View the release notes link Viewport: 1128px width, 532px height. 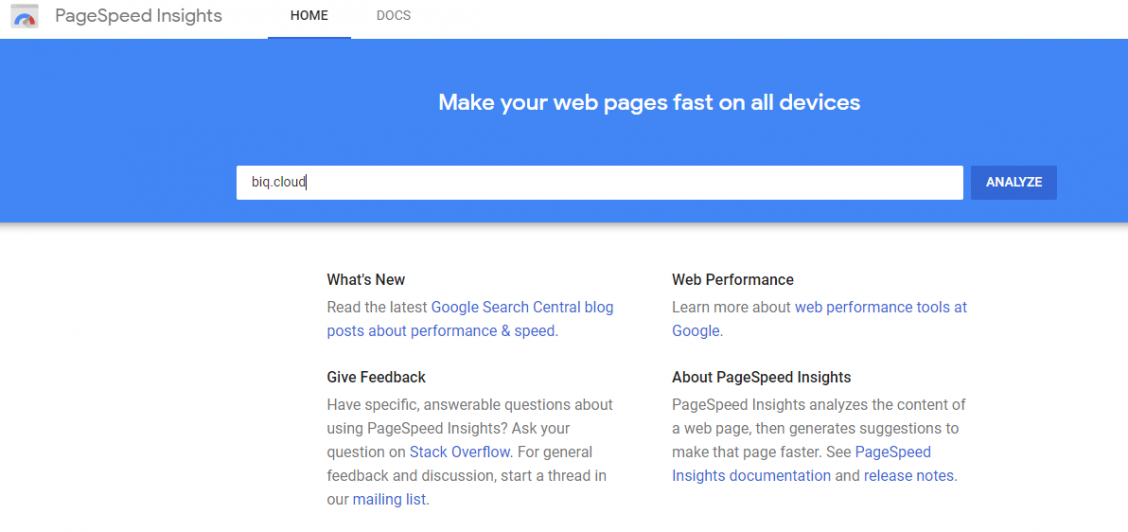pyautogui.click(x=909, y=476)
